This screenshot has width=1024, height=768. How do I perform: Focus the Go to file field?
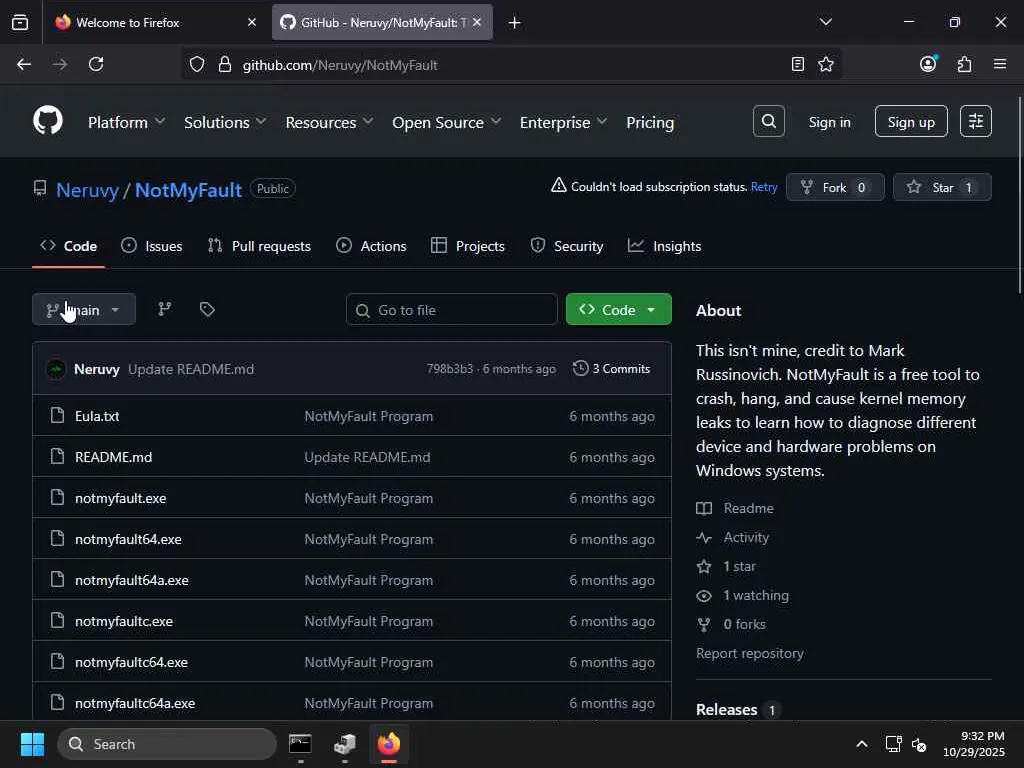451,310
